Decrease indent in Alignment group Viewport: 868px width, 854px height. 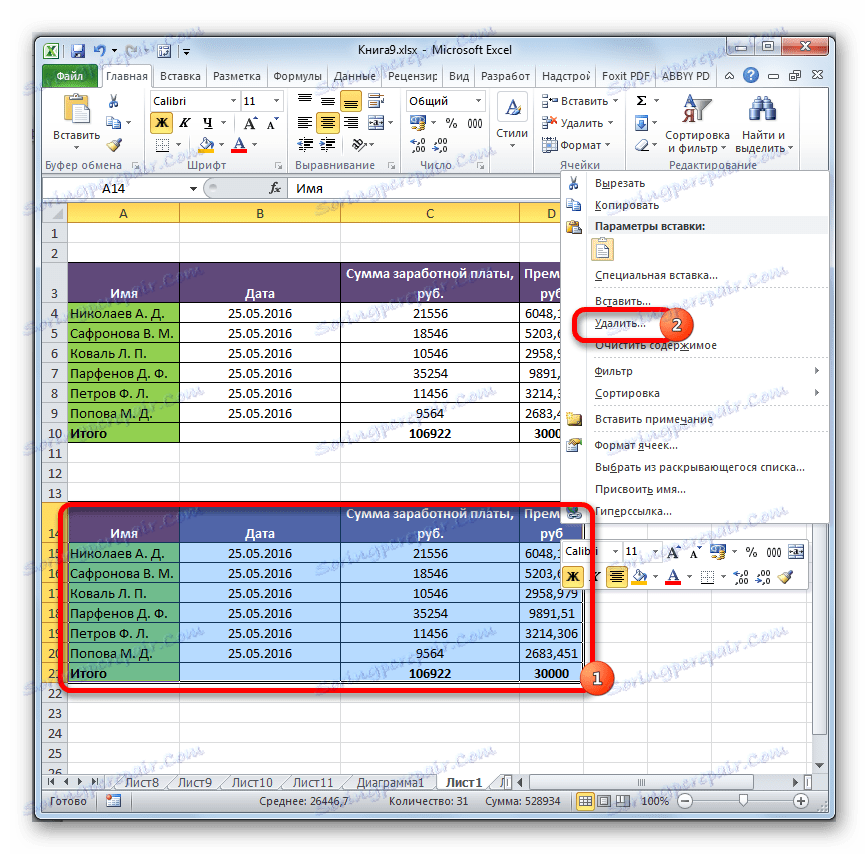pos(305,145)
